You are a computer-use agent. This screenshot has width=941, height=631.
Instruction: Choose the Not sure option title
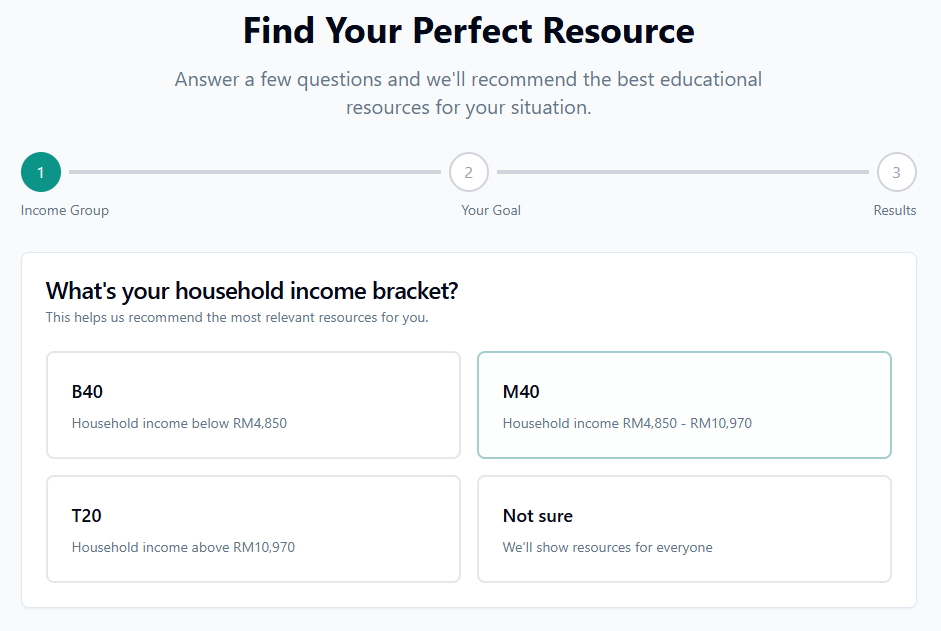click(x=538, y=516)
